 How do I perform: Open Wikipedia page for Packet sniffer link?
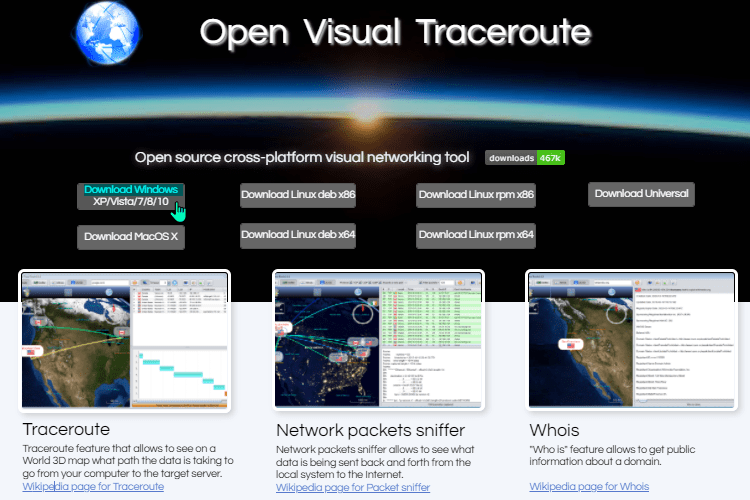[353, 488]
